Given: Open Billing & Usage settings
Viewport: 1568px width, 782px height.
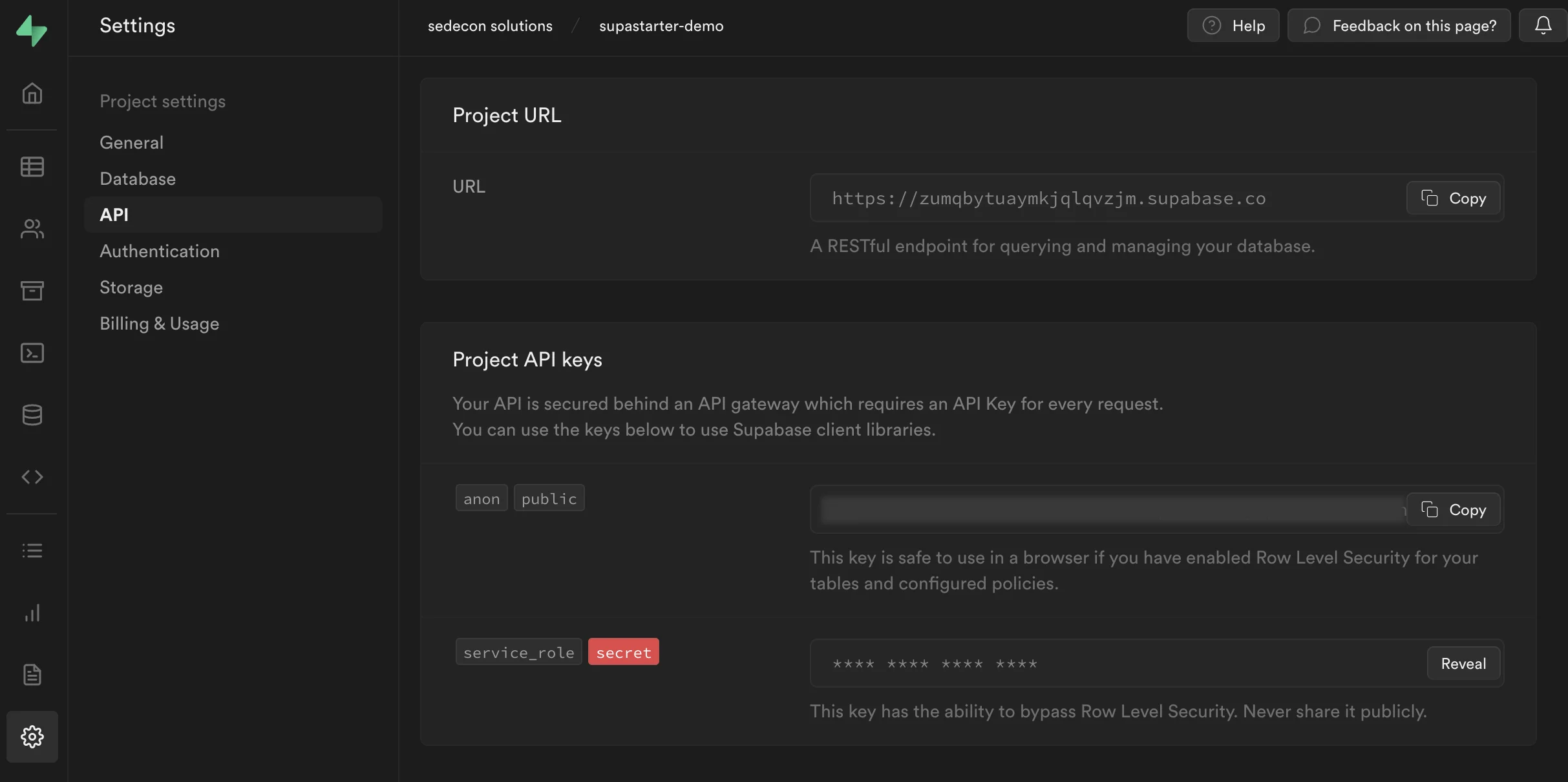Looking at the screenshot, I should [x=159, y=324].
